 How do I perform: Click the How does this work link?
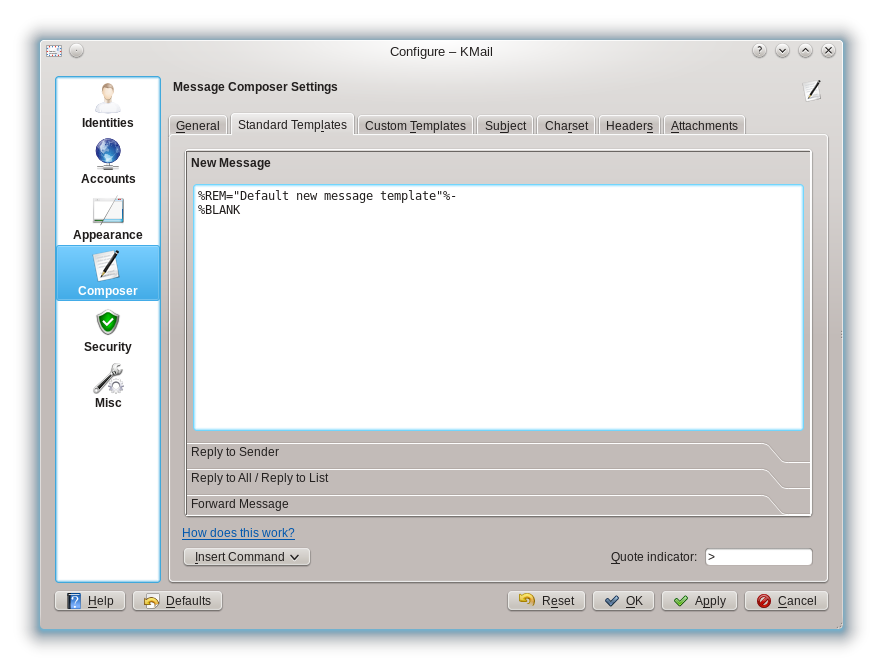coord(238,532)
